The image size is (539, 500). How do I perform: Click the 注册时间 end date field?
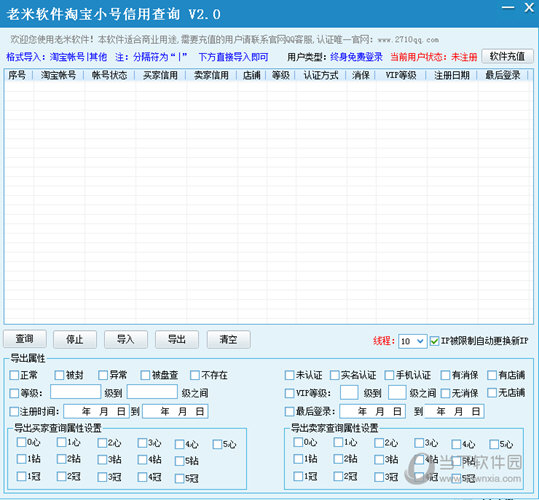point(175,411)
